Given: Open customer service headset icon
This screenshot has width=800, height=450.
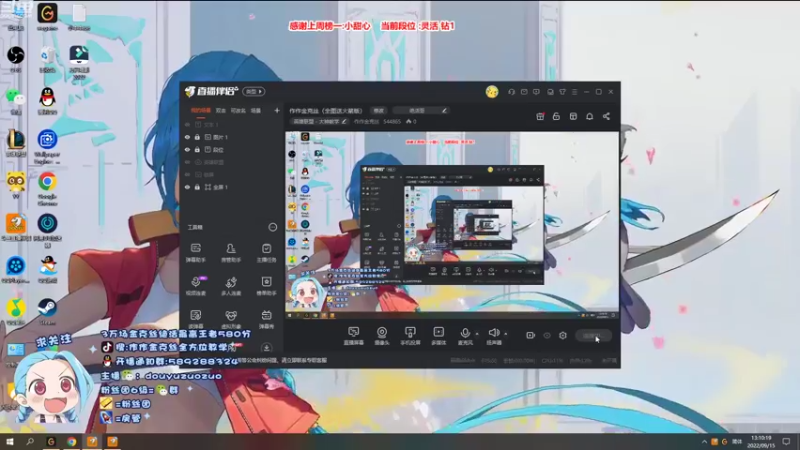Looking at the screenshot, I should click(511, 92).
